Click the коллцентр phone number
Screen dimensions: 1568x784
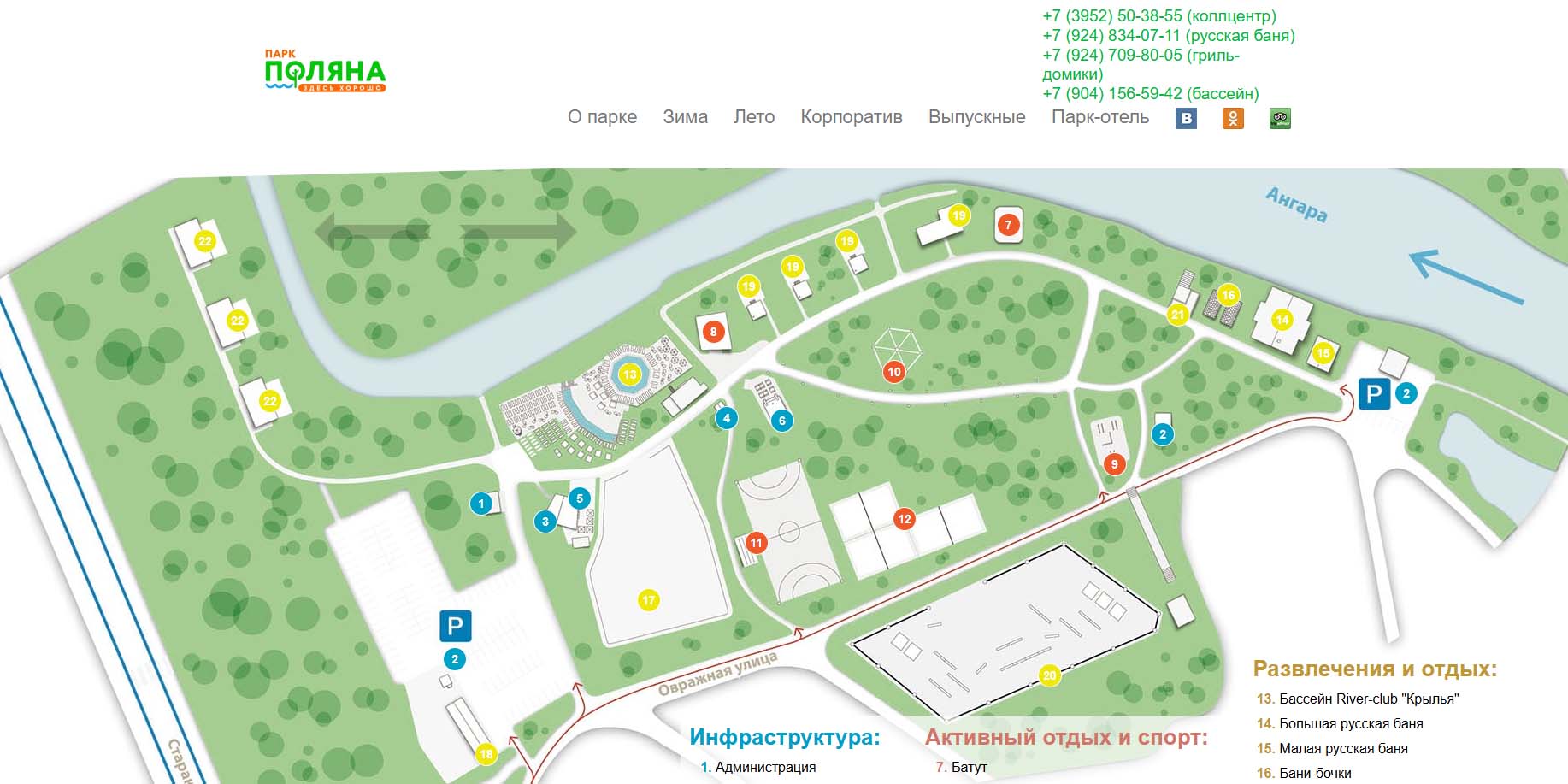pyautogui.click(x=1158, y=16)
